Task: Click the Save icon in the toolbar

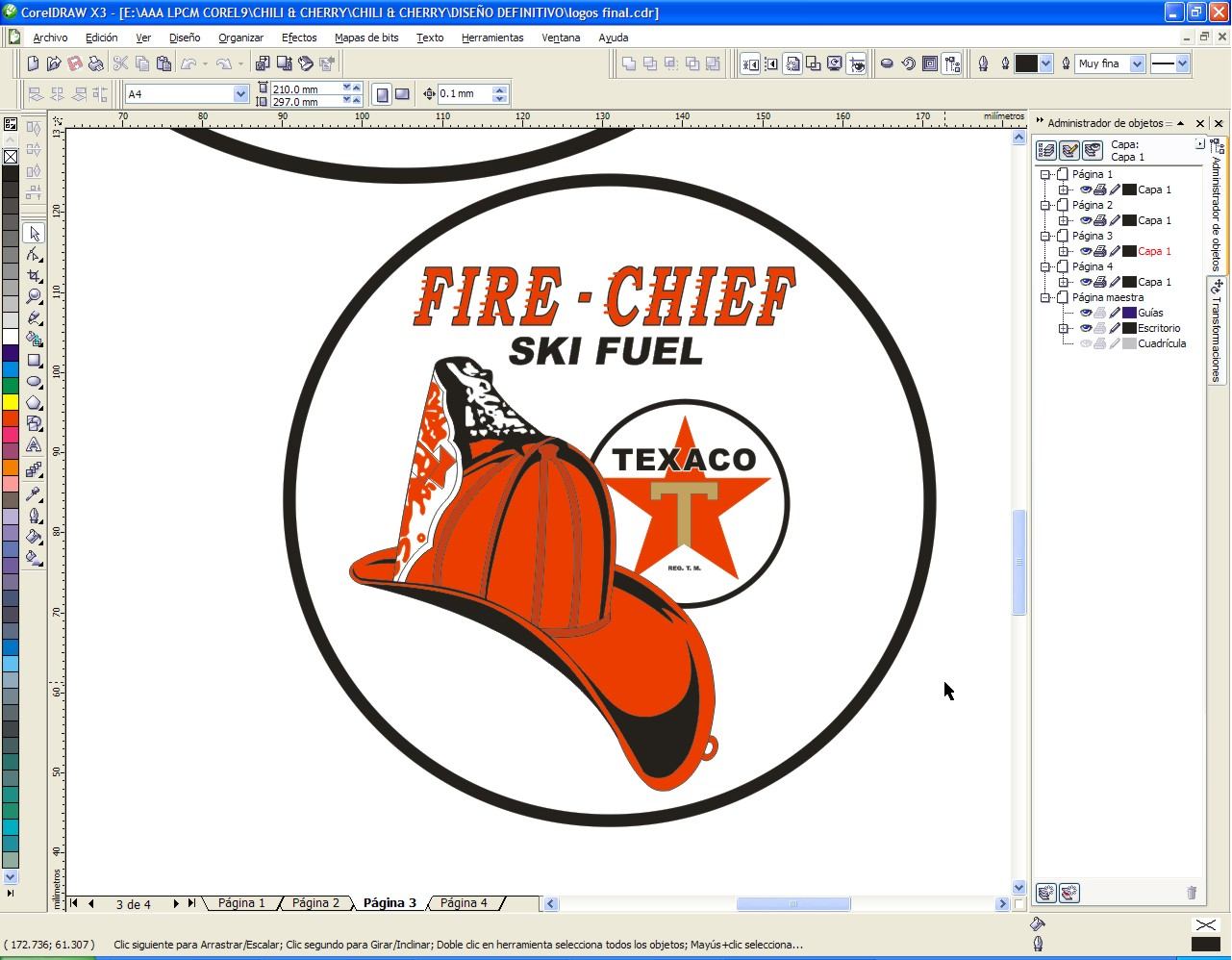Action: [75, 63]
